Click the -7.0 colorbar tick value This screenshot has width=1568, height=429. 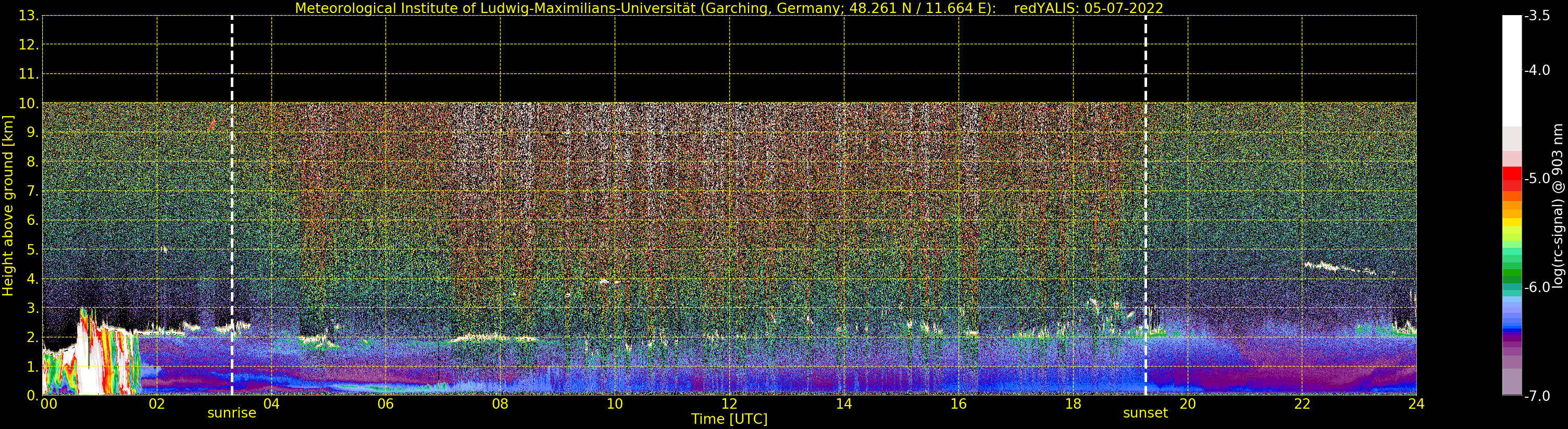pyautogui.click(x=1537, y=396)
